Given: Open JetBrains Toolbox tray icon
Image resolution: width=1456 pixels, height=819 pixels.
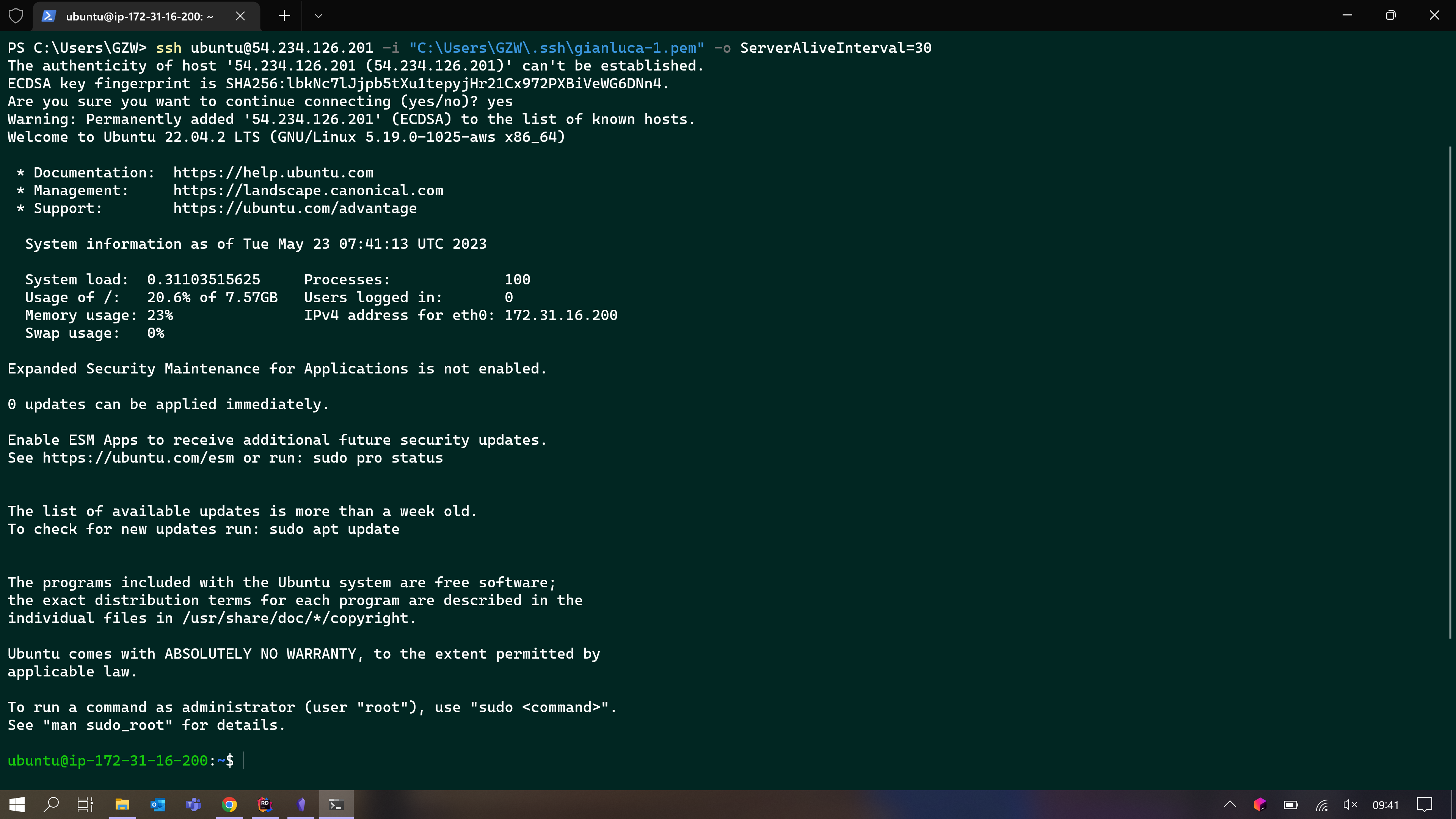Looking at the screenshot, I should pyautogui.click(x=1260, y=804).
